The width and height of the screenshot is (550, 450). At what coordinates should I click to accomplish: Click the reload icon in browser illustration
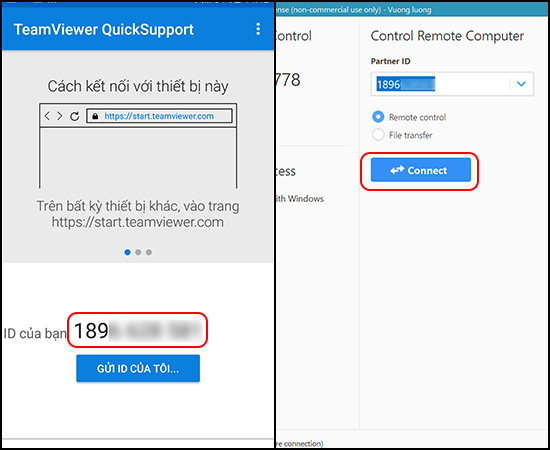[75, 116]
